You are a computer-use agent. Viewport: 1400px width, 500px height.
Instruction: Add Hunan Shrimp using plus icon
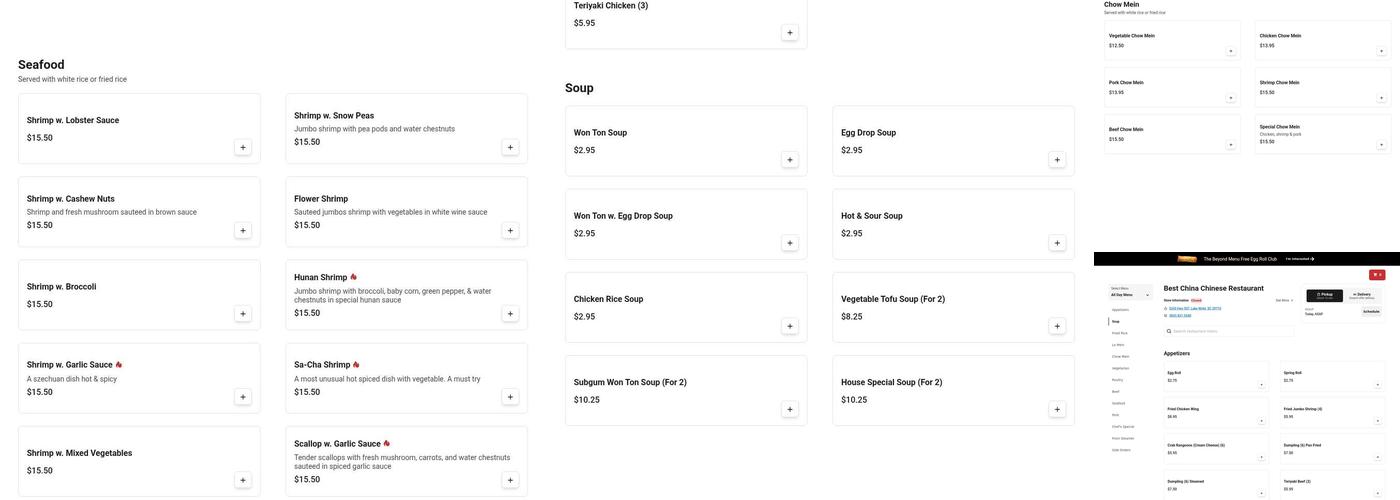click(510, 313)
